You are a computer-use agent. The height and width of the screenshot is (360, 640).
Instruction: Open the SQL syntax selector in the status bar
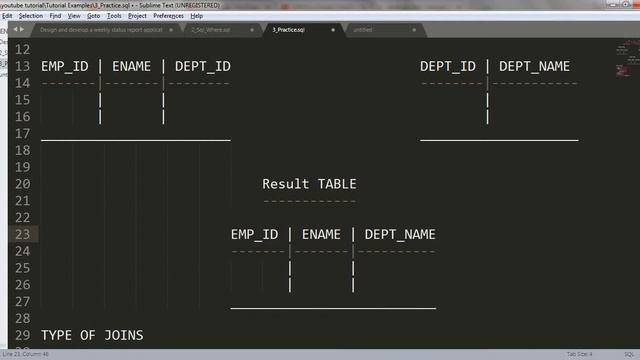tap(629, 354)
